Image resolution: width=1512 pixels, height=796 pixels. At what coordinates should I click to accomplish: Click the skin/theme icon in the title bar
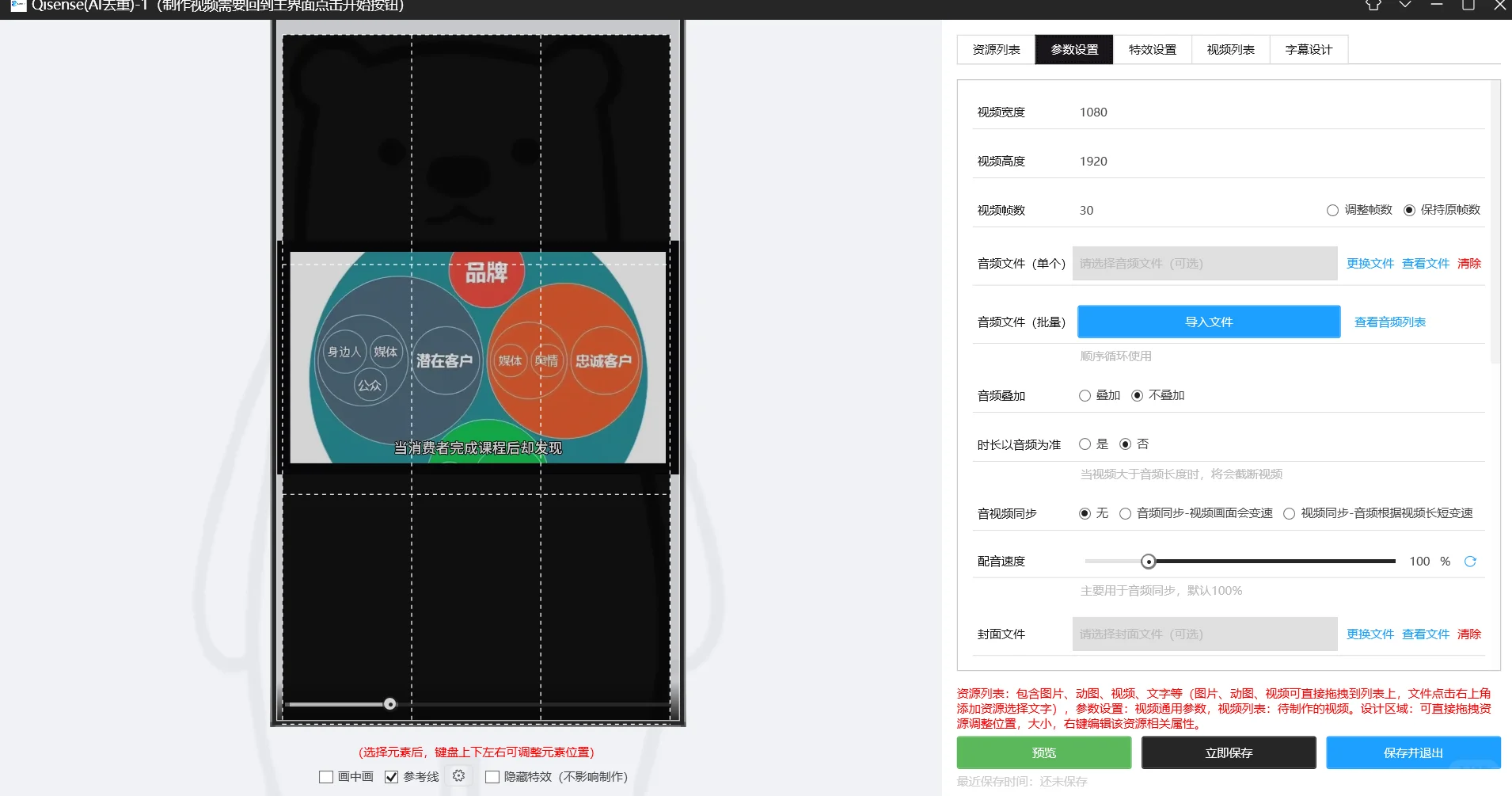(x=1373, y=6)
